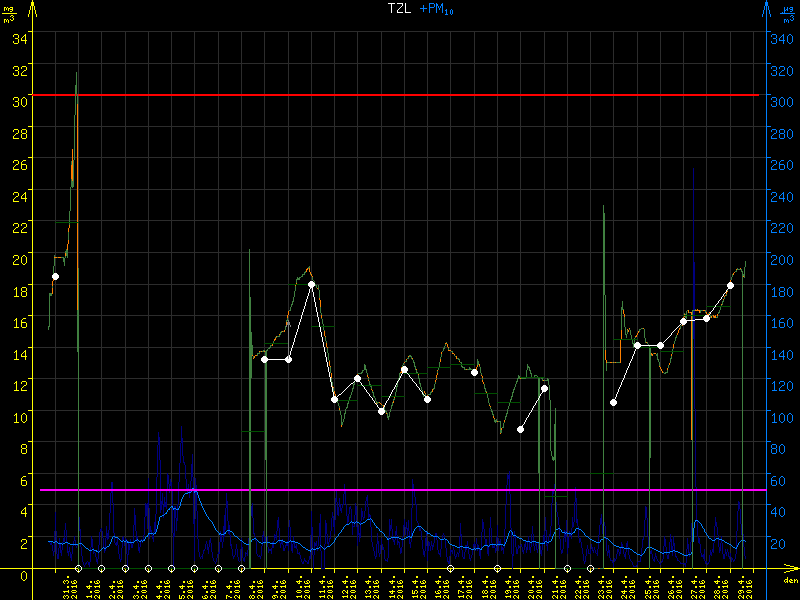Select the rightmost white data point
The height and width of the screenshot is (600, 800).
coord(730,285)
